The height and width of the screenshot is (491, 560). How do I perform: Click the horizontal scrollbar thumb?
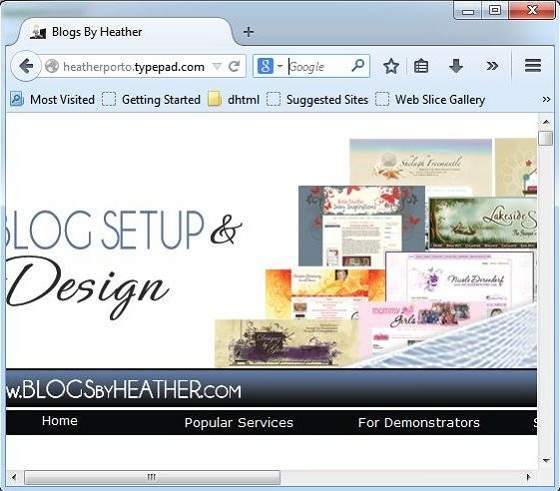pyautogui.click(x=152, y=477)
